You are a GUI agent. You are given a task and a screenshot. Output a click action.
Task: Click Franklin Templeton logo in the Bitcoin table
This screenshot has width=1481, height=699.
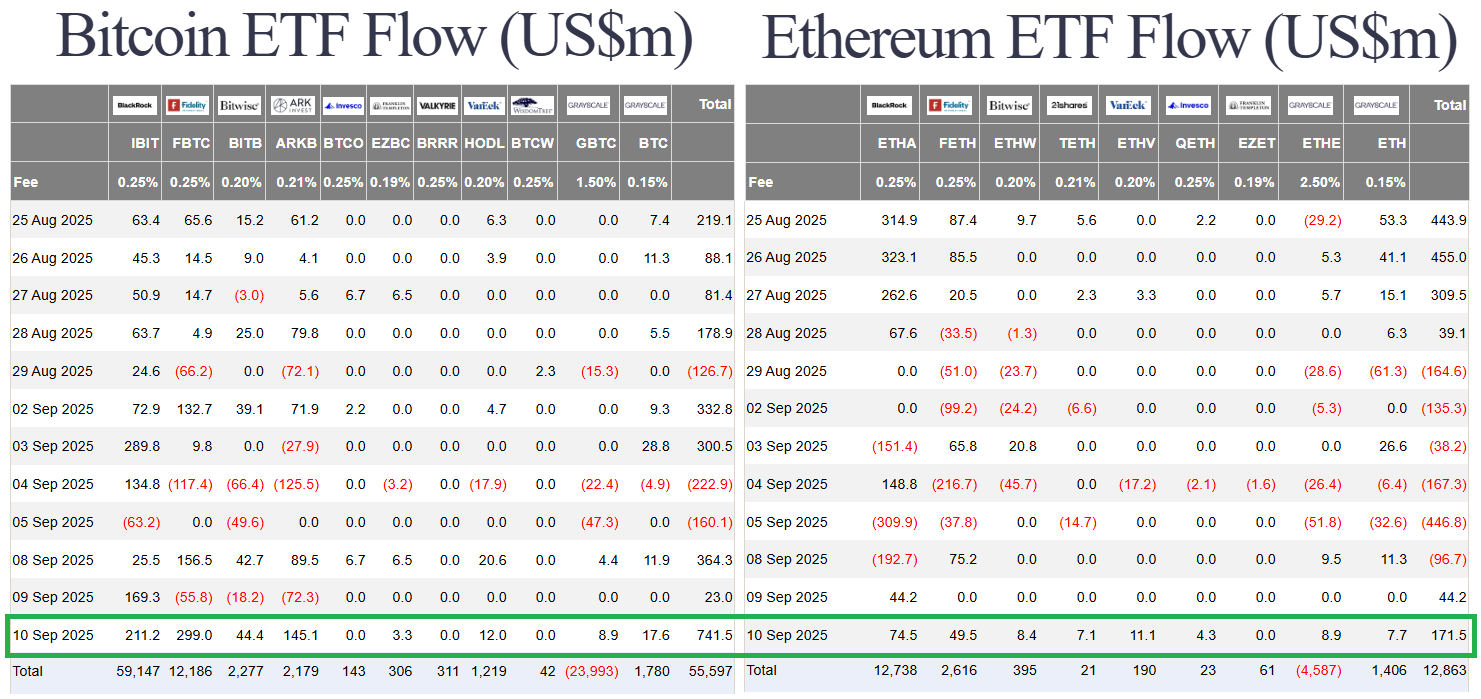coord(389,105)
